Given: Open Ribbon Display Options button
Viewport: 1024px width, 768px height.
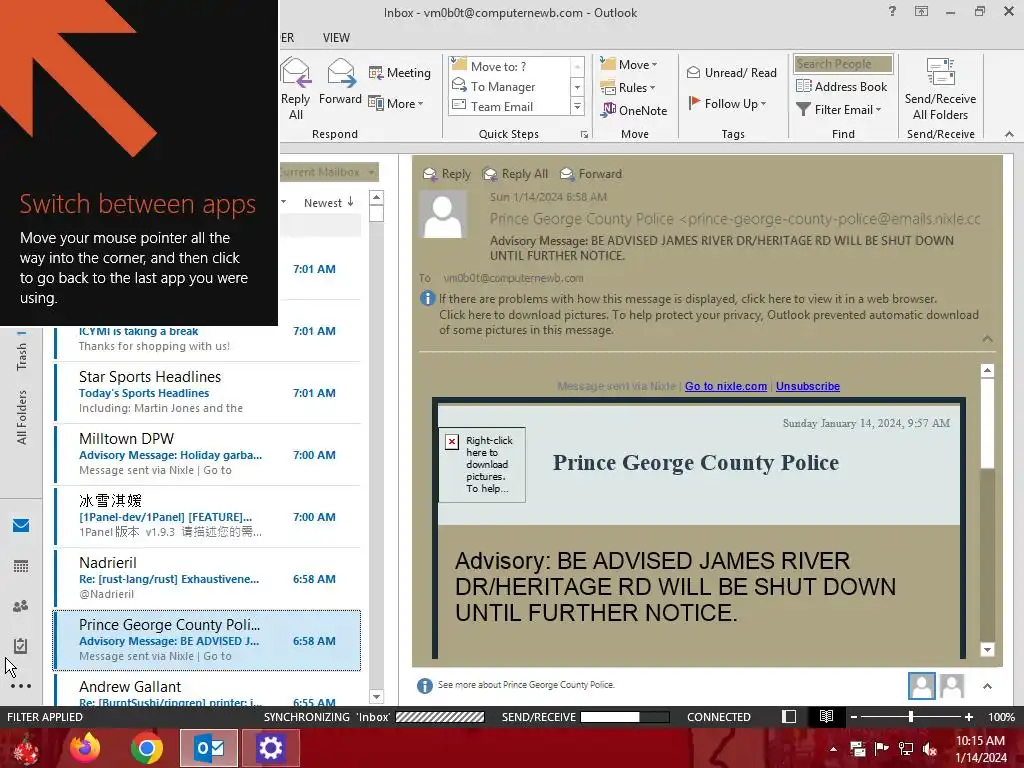Looking at the screenshot, I should pos(921,11).
